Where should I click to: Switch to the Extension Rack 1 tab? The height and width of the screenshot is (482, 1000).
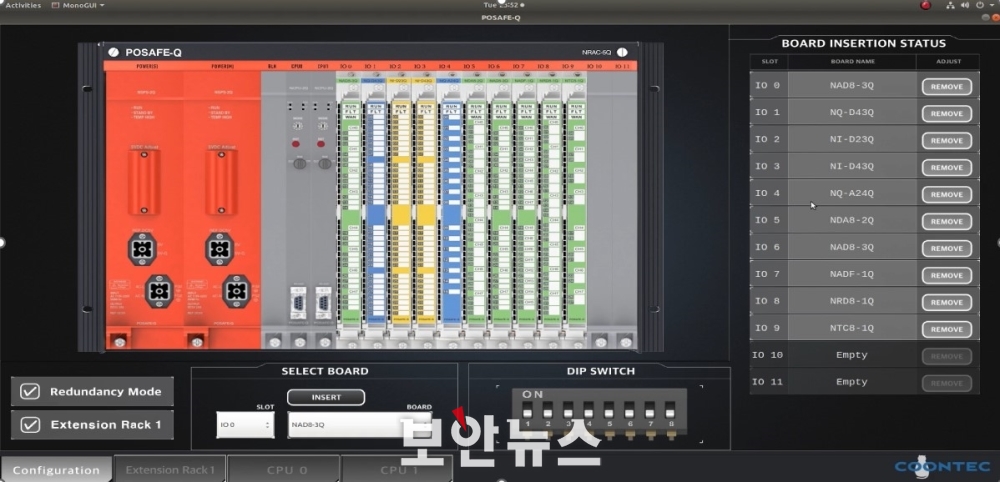[170, 470]
